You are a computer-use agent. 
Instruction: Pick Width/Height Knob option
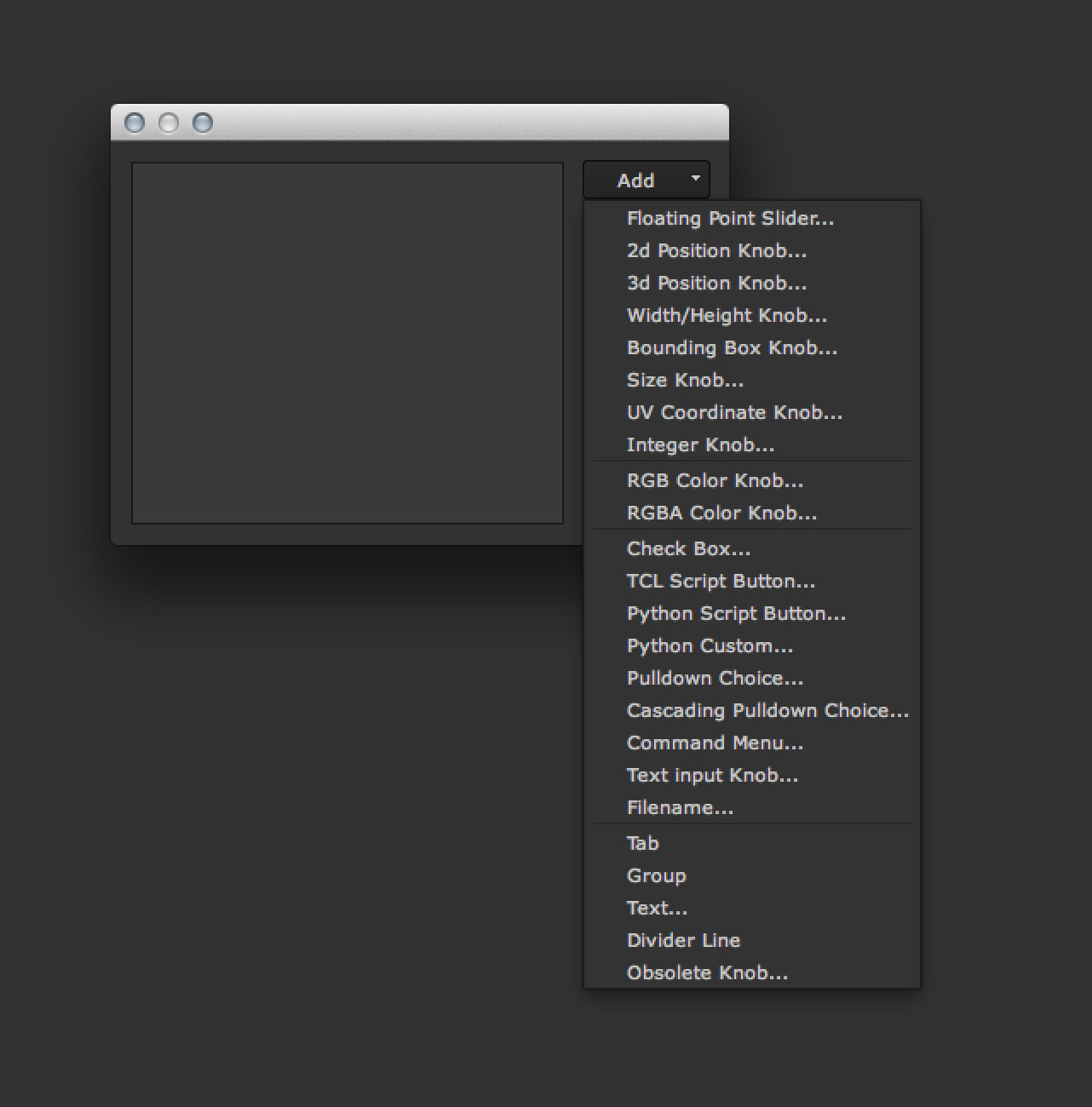pyautogui.click(x=751, y=316)
